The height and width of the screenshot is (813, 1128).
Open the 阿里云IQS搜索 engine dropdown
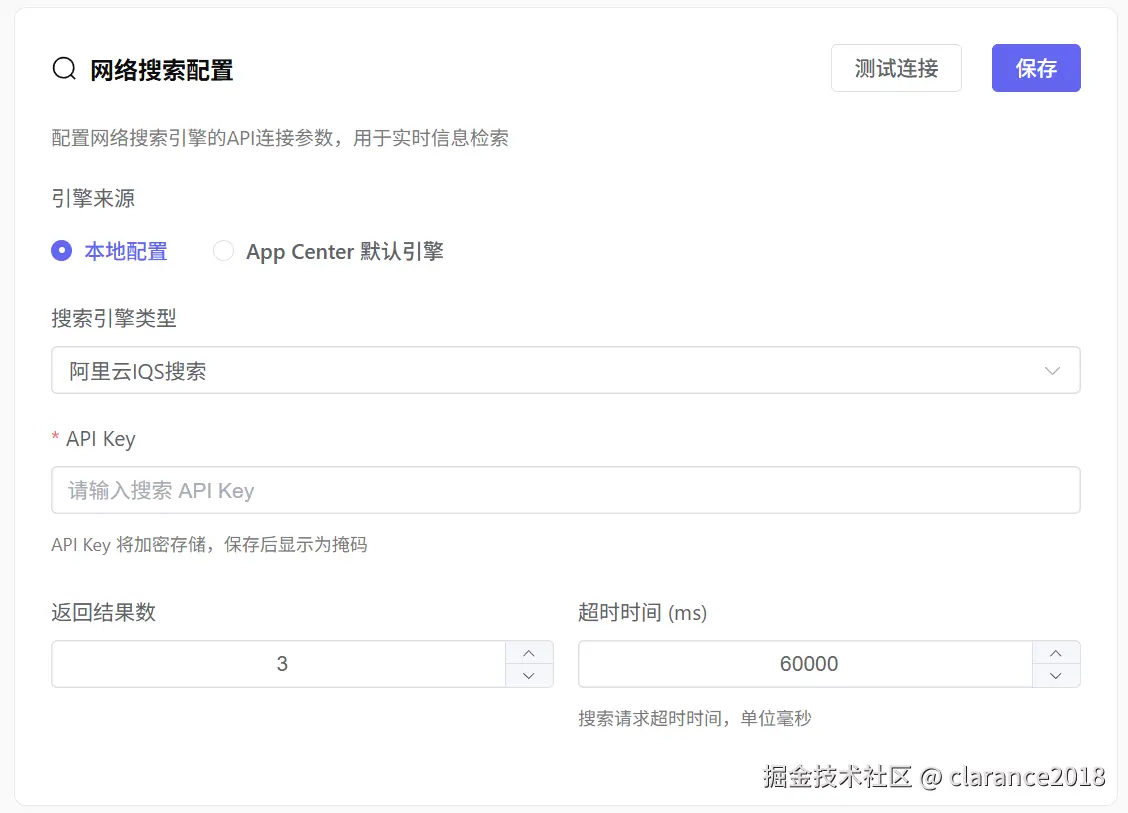pos(565,370)
